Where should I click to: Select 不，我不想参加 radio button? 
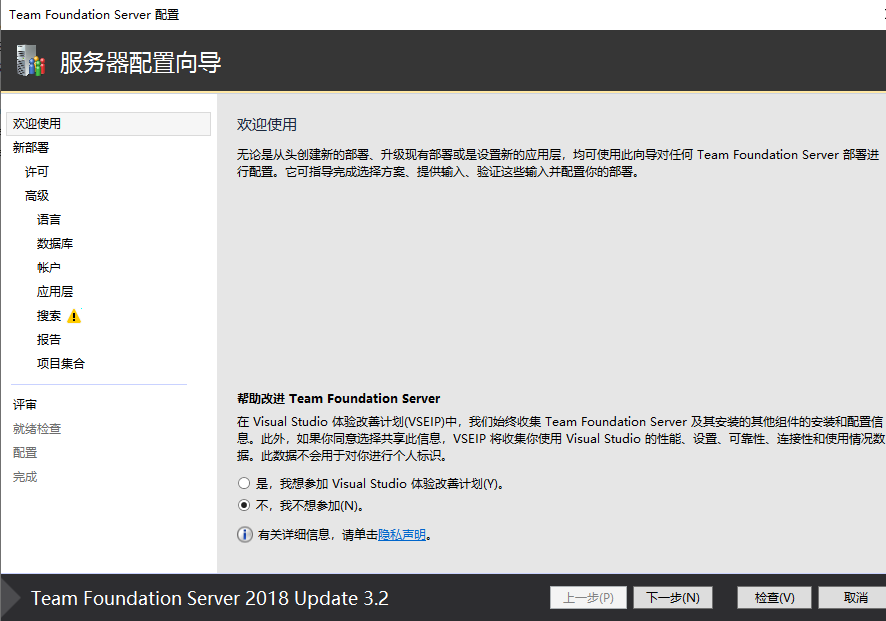click(x=244, y=505)
